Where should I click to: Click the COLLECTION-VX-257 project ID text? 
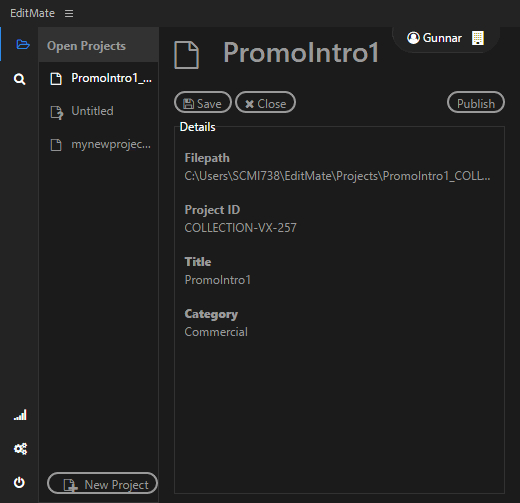pos(240,228)
